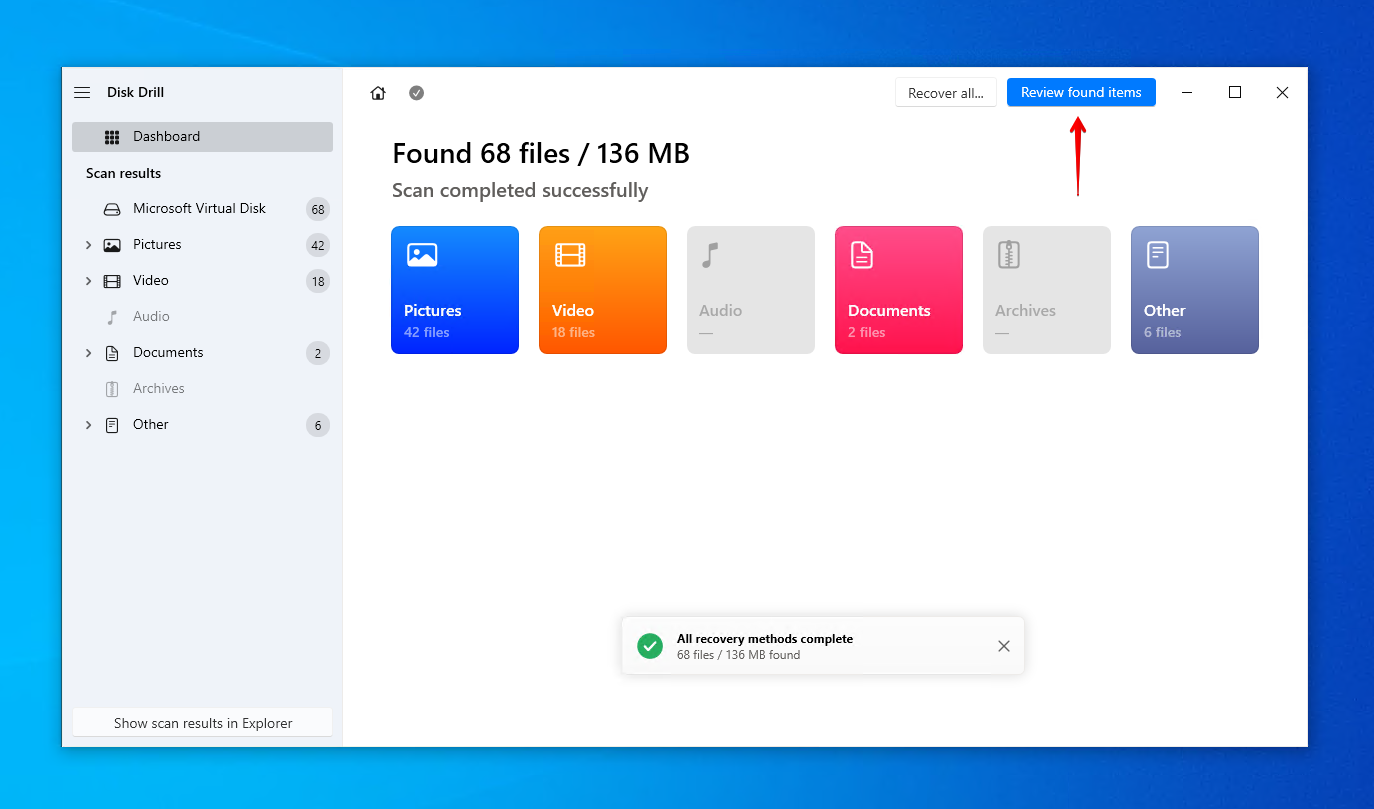
Task: Dismiss the recovery complete notification
Action: [1004, 646]
